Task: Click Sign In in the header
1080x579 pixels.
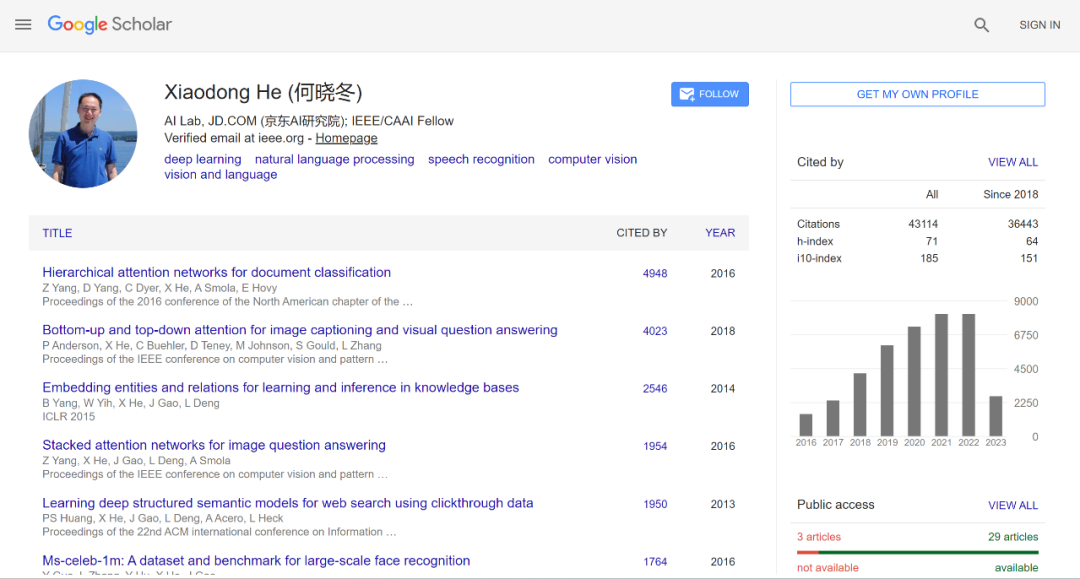Action: [x=1039, y=25]
